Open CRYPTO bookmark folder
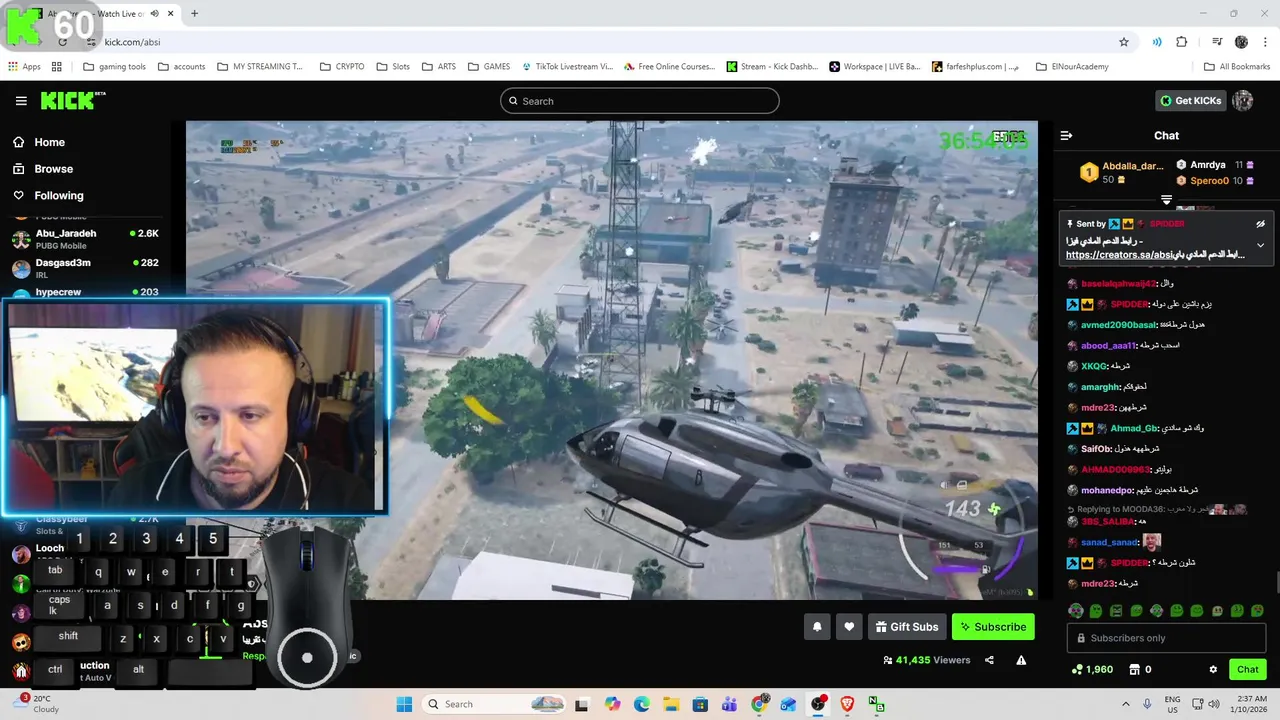The image size is (1280, 720). click(342, 67)
